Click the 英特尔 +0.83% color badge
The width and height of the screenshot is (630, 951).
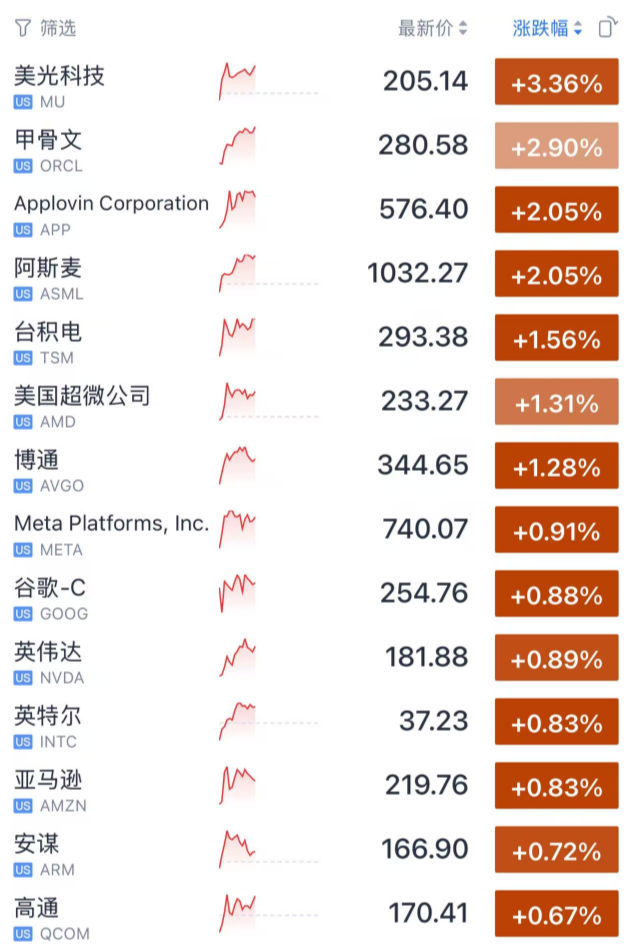tap(556, 723)
